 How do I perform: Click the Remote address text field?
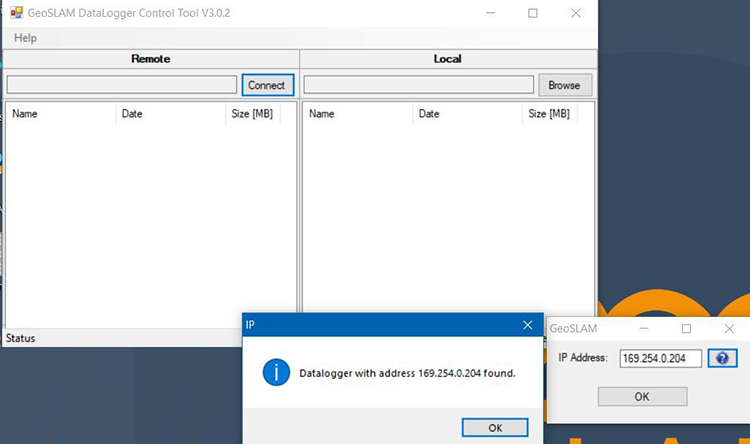click(x=122, y=85)
